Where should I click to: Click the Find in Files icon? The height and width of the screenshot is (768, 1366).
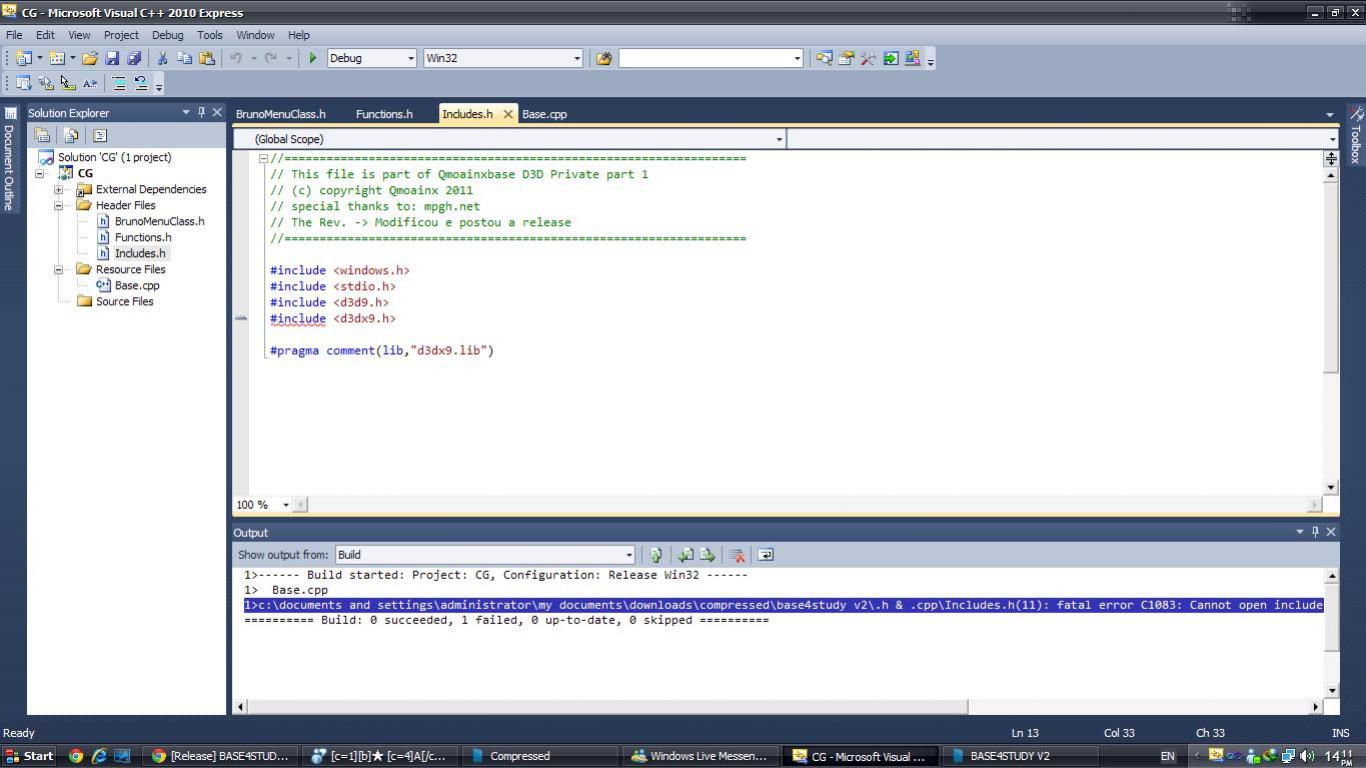(x=604, y=58)
